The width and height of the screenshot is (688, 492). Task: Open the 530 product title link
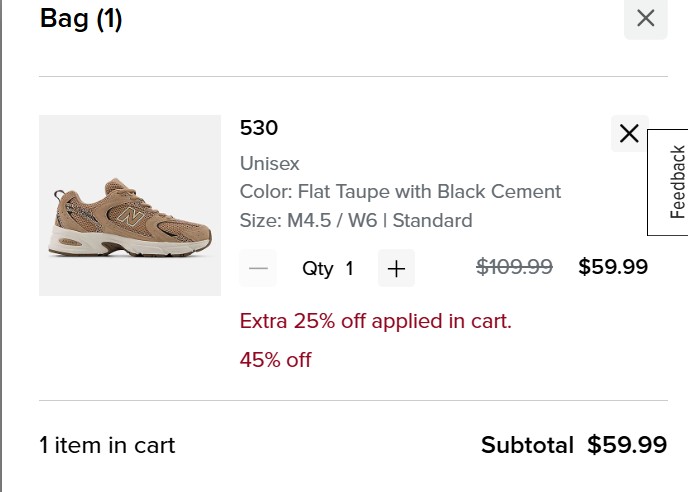pos(259,128)
